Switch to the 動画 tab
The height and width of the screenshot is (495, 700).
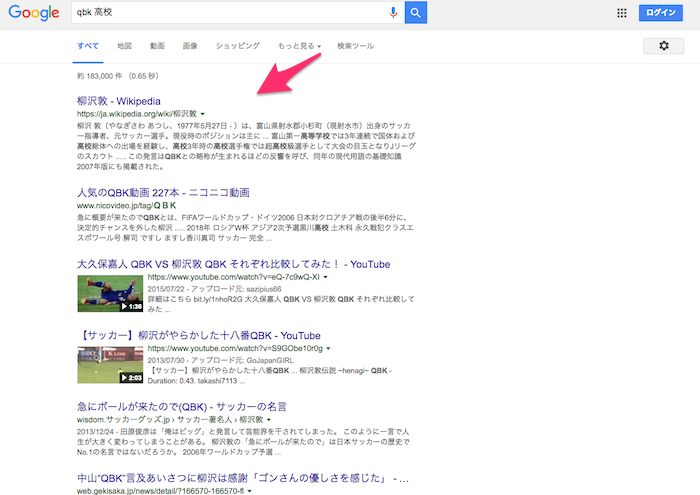pyautogui.click(x=157, y=46)
